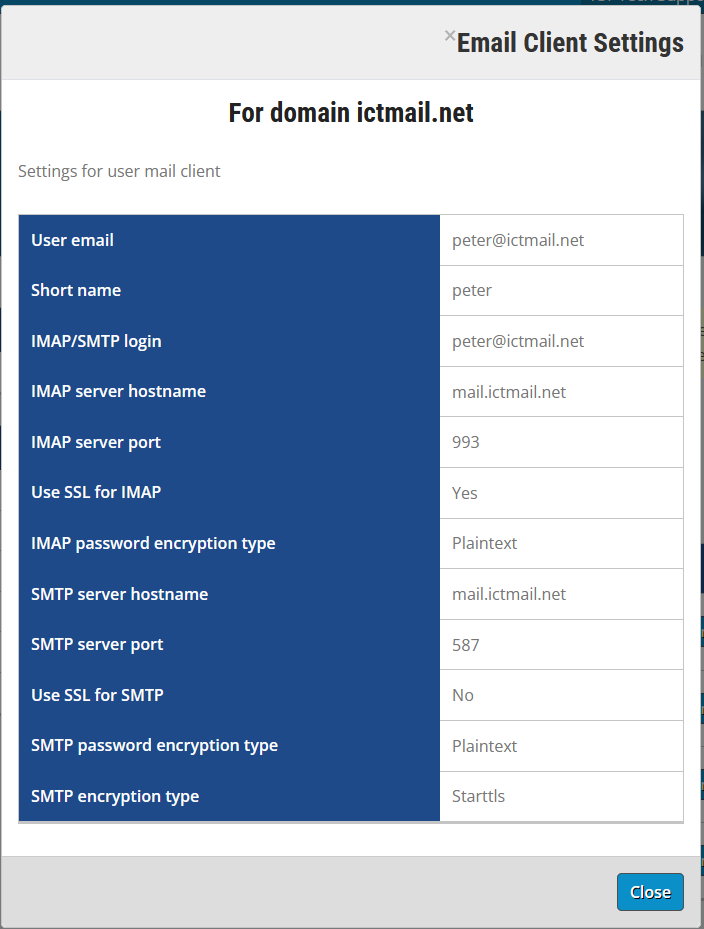
Task: Select the Starttls encryption type value
Action: pyautogui.click(x=478, y=796)
